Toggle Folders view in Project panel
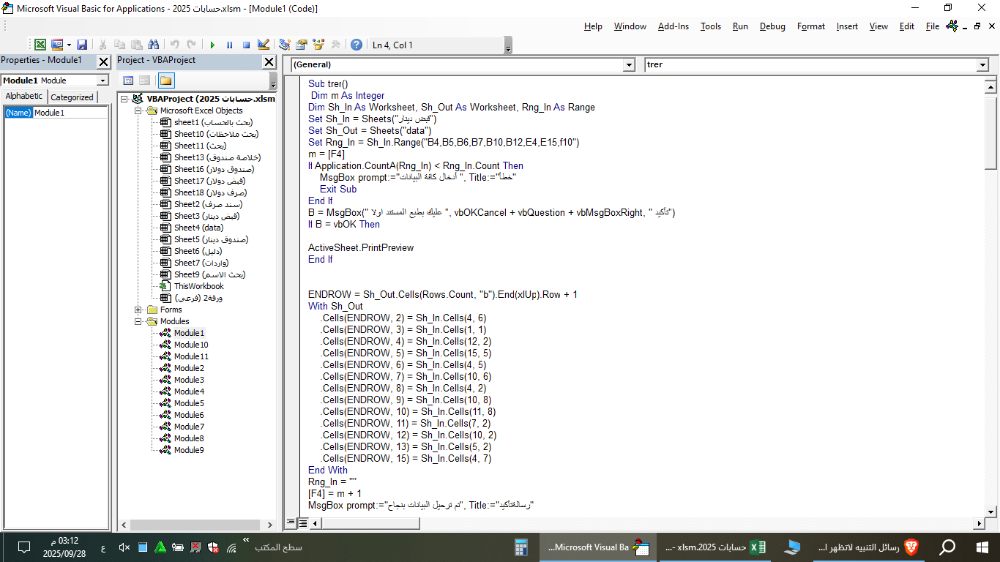Viewport: 1000px width, 562px height. click(x=165, y=80)
